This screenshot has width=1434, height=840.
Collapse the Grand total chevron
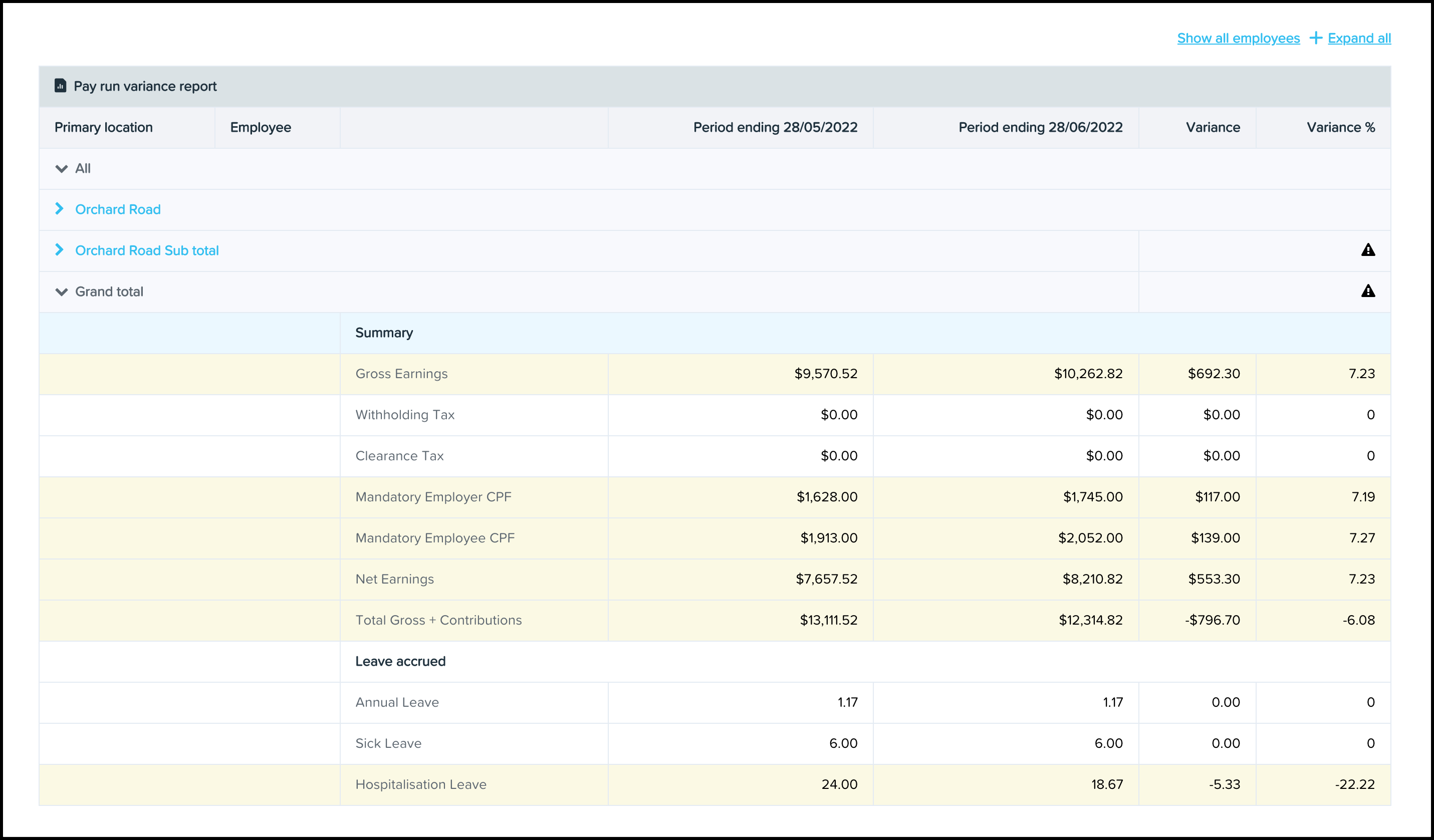[61, 292]
